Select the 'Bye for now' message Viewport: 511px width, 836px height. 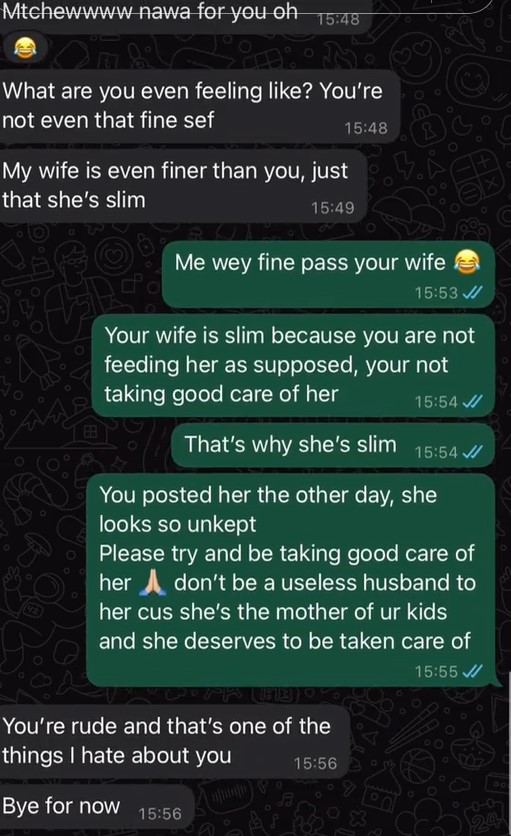click(x=96, y=807)
